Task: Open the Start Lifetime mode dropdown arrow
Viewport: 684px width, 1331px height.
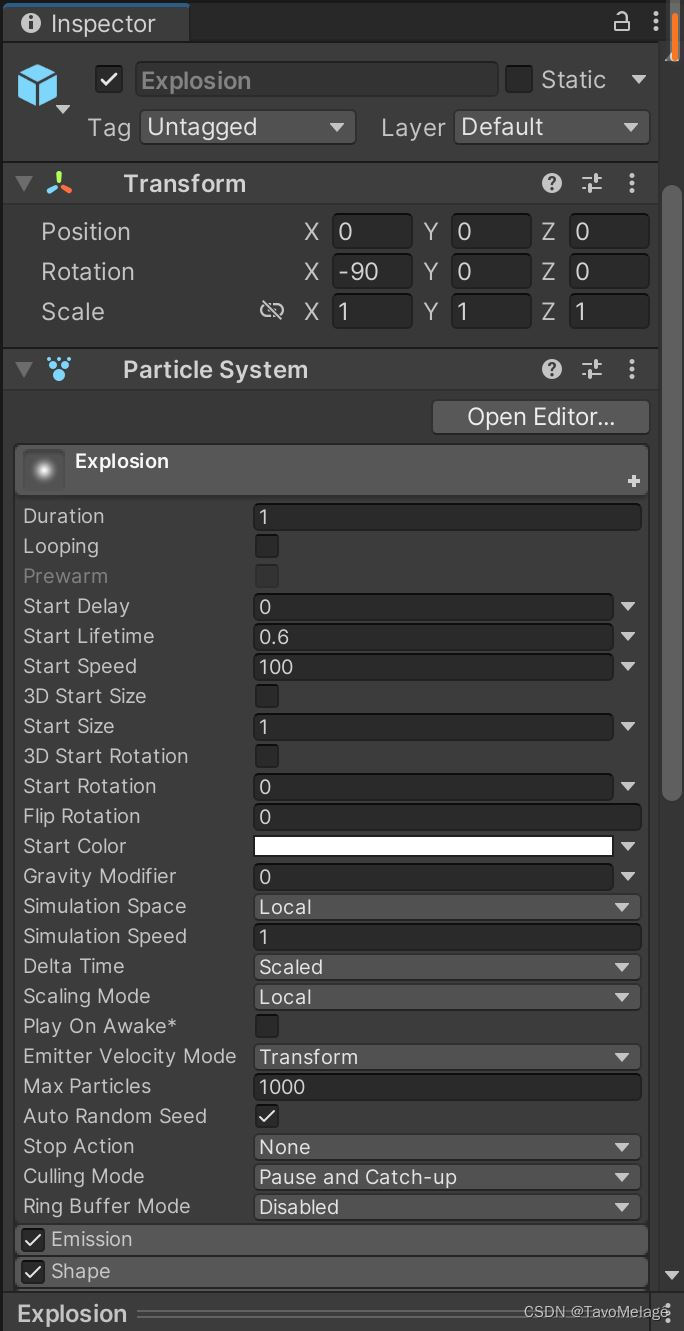Action: click(x=628, y=636)
